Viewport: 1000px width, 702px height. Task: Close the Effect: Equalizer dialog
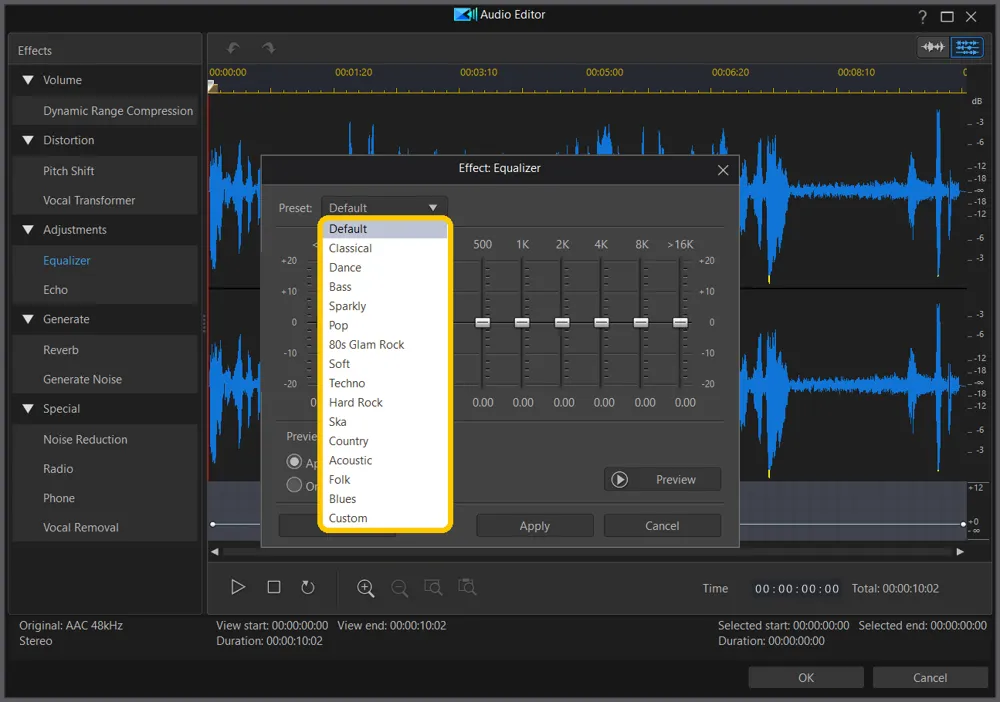[x=723, y=170]
